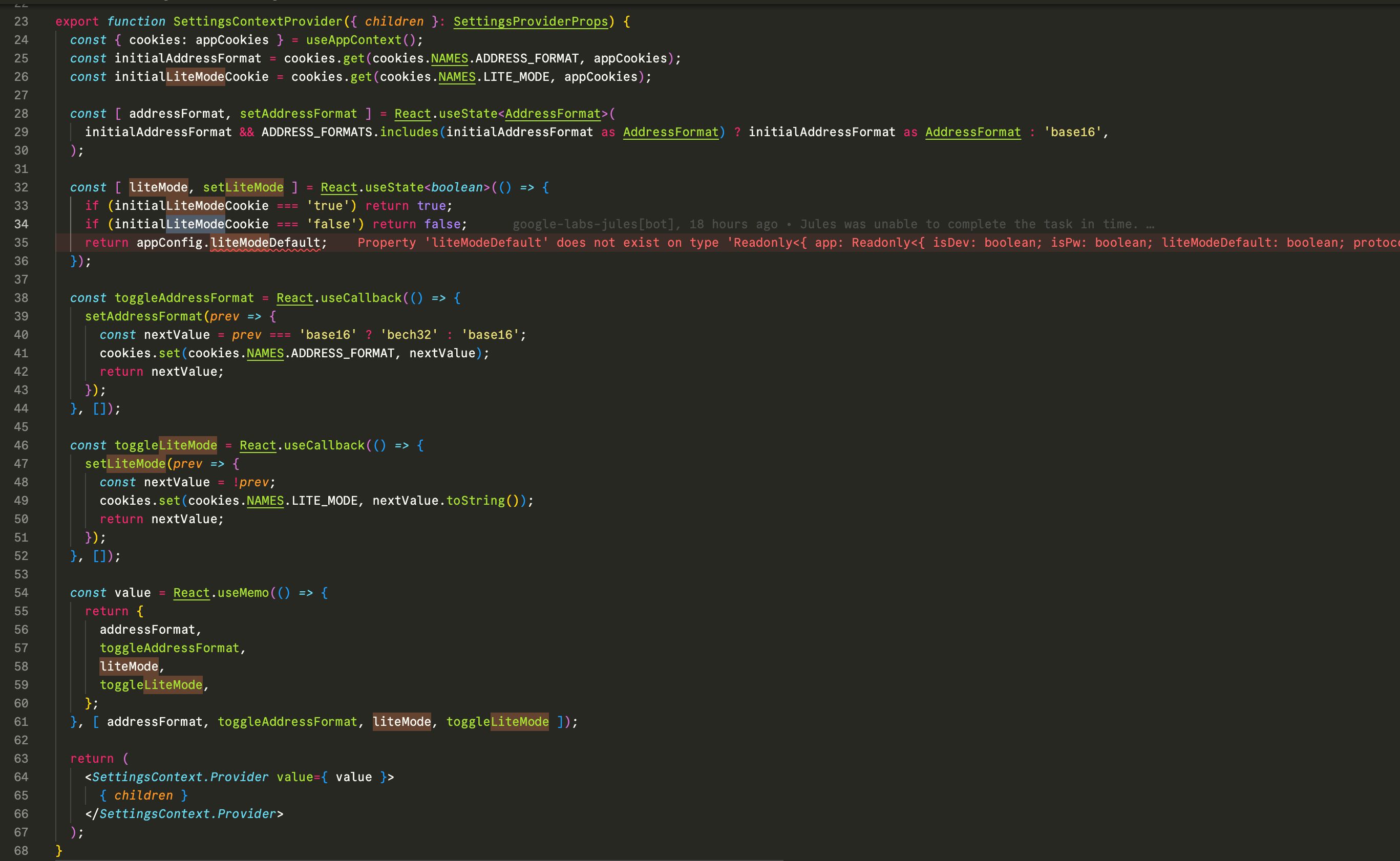Click nextValue in return on line 42
Screen dimensions: 1400x861
pos(184,372)
